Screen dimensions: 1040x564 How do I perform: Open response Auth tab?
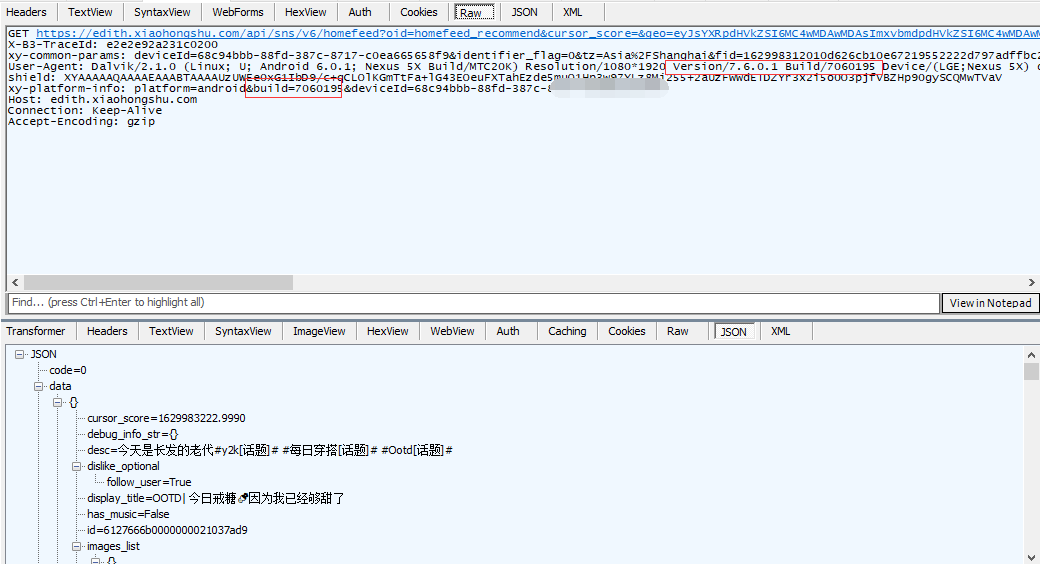[x=508, y=331]
